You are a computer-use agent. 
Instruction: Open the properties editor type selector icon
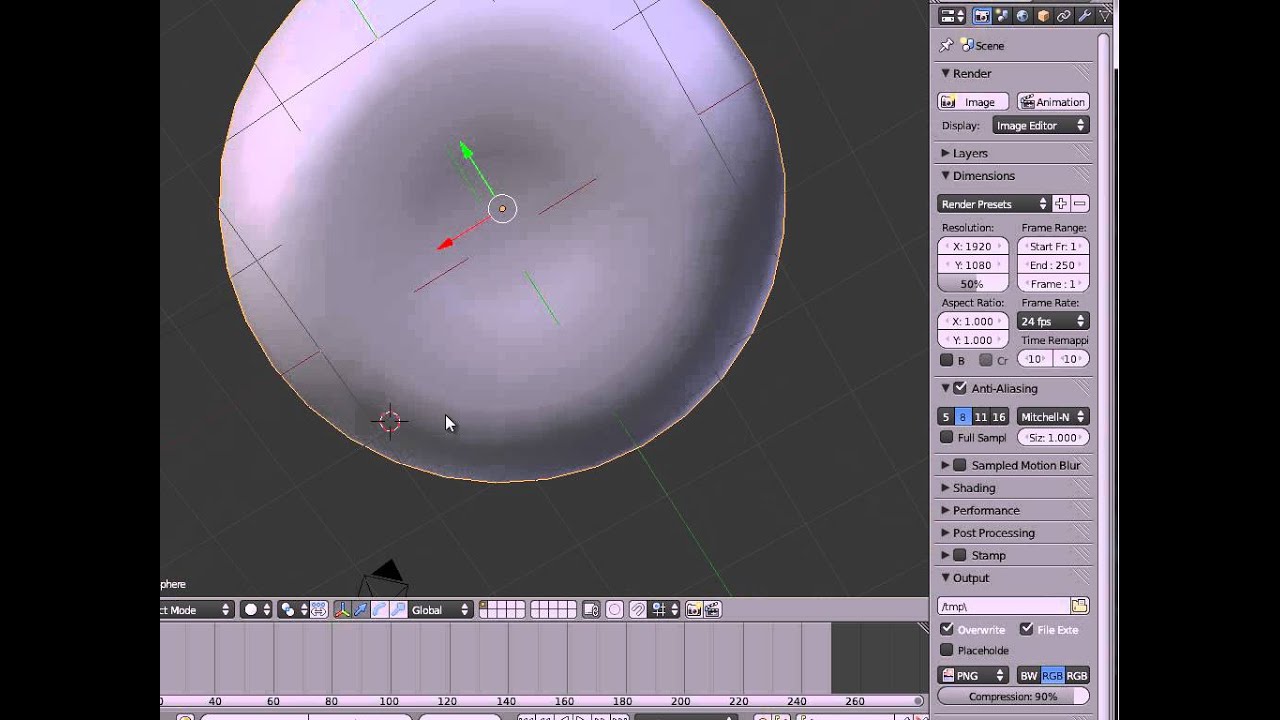(x=952, y=16)
